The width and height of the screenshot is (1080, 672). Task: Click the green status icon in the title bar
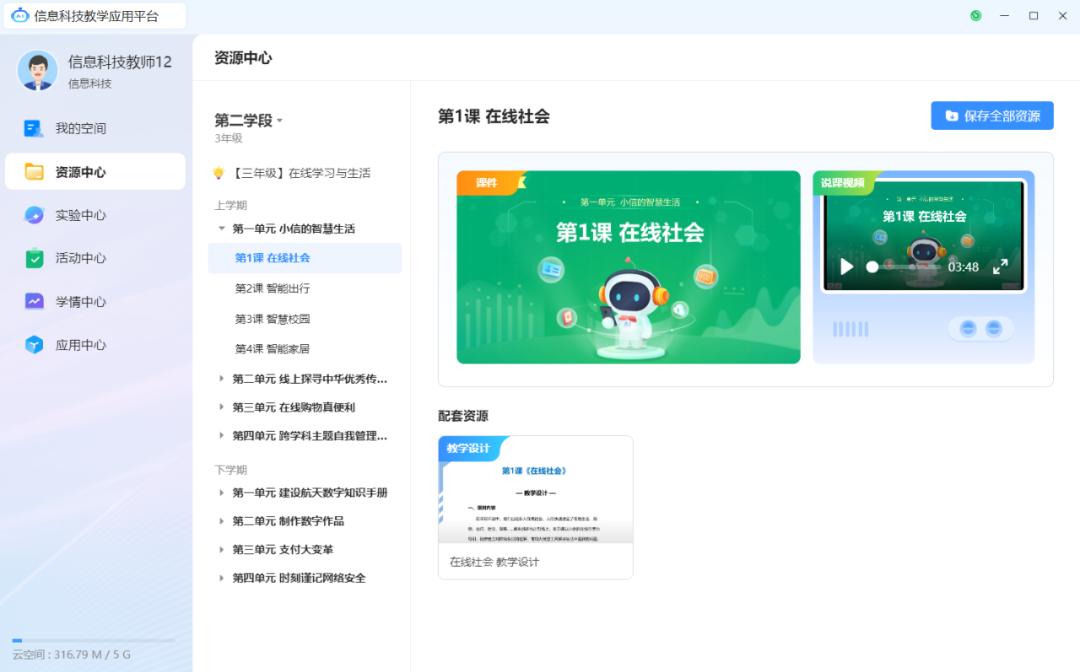(x=975, y=15)
